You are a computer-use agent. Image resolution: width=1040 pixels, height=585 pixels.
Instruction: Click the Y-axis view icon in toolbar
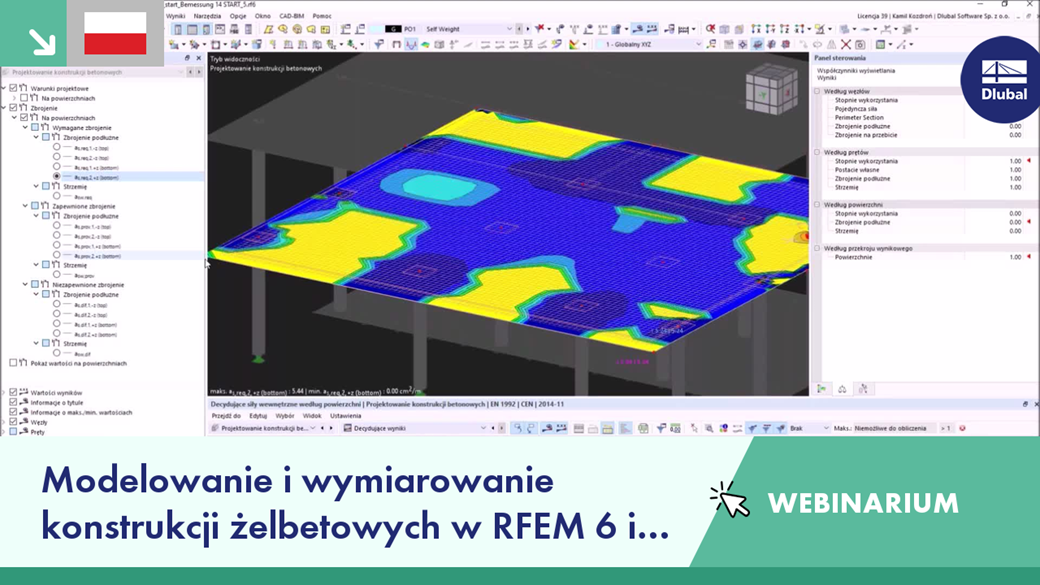tap(770, 29)
